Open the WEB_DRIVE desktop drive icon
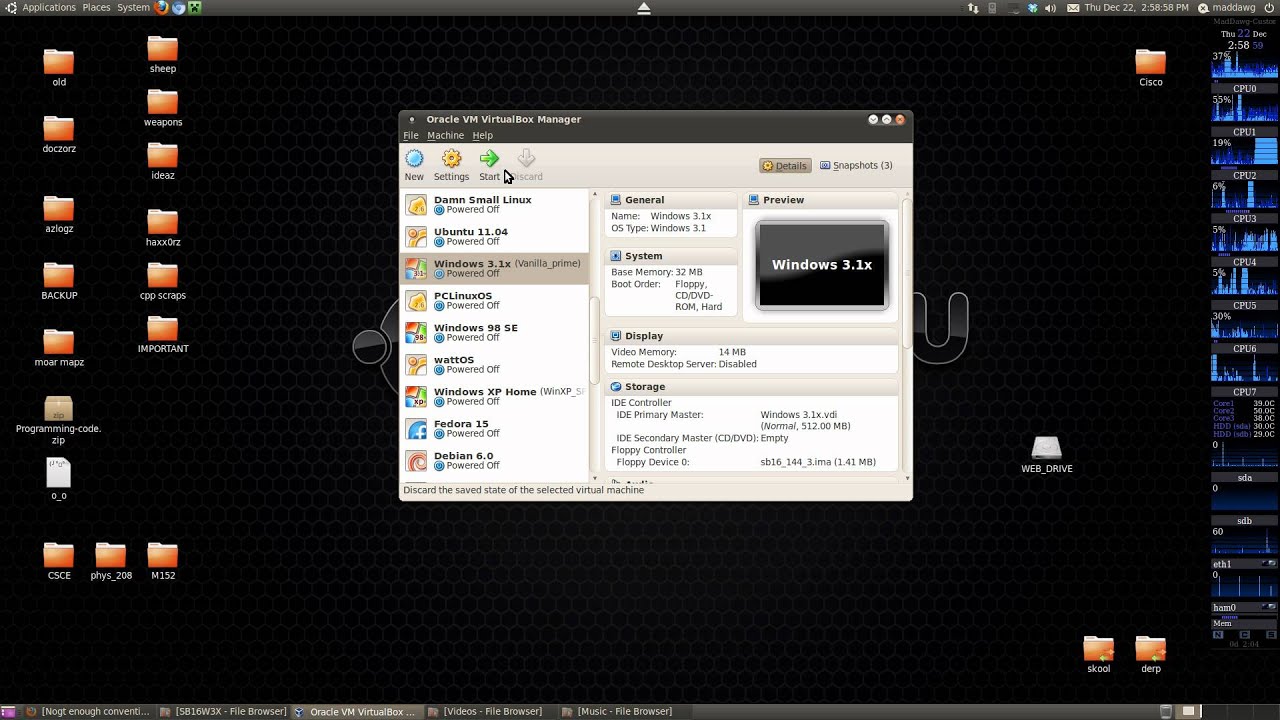This screenshot has height=720, width=1280. pos(1046,447)
